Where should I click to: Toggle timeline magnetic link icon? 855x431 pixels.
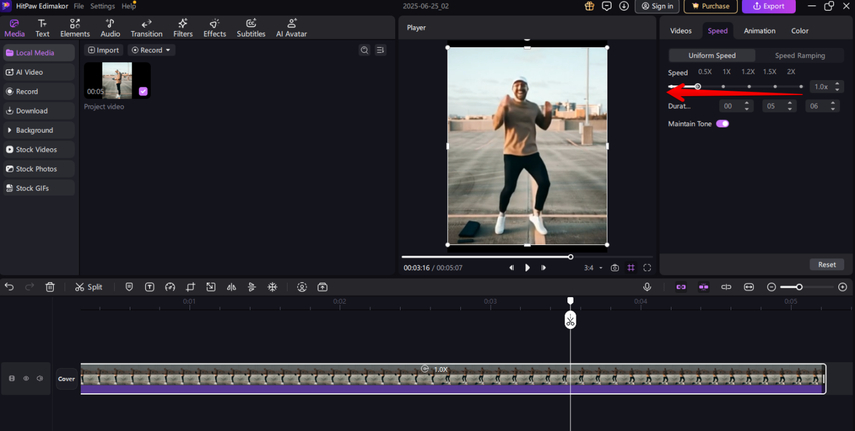coord(681,287)
